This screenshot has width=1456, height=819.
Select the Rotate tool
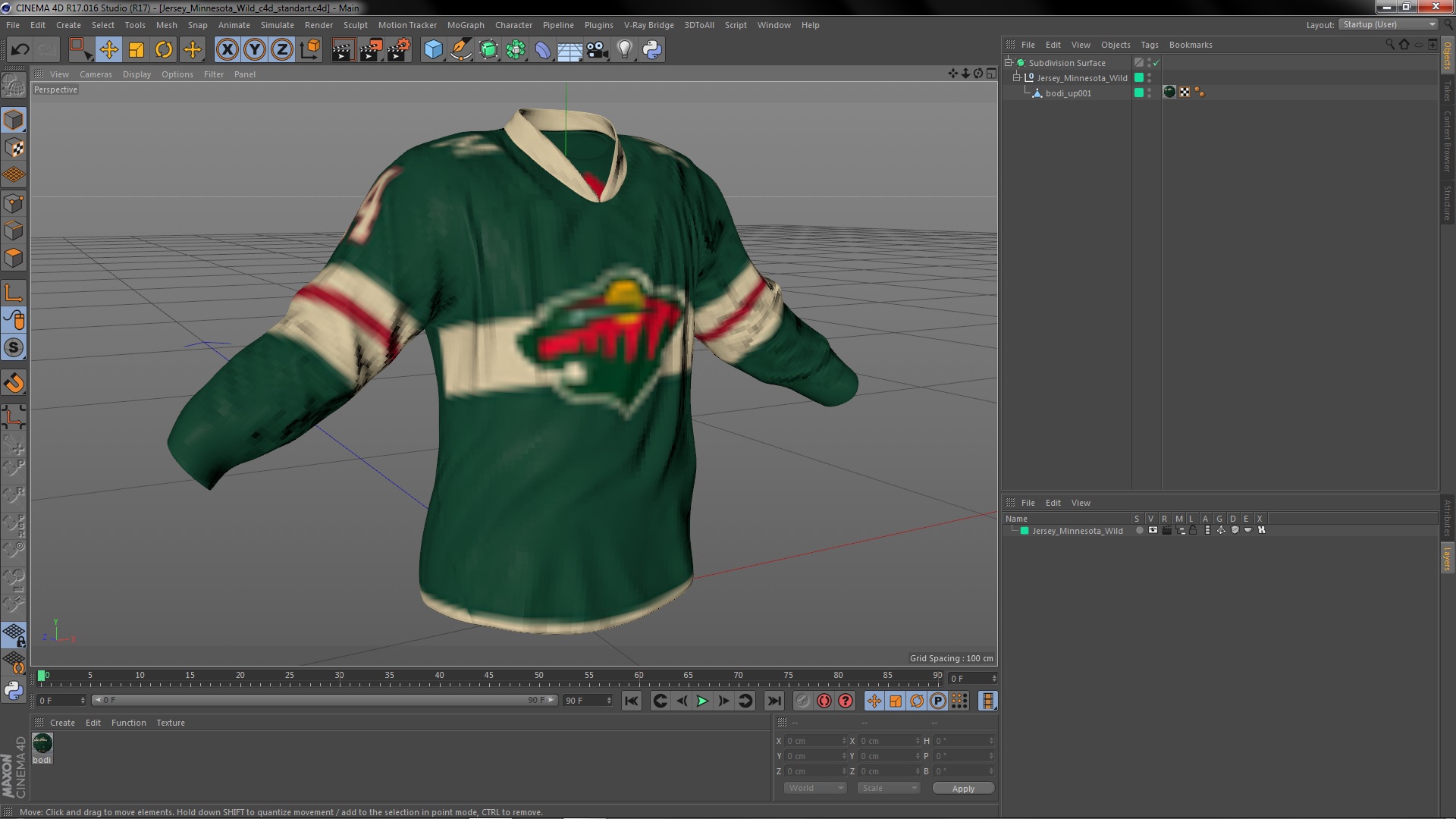click(164, 50)
